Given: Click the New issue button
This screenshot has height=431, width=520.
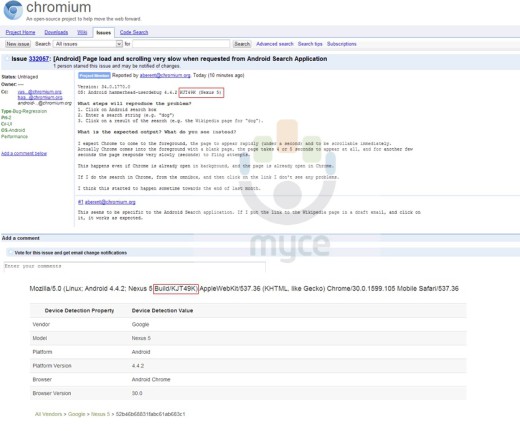Looking at the screenshot, I should (x=18, y=44).
